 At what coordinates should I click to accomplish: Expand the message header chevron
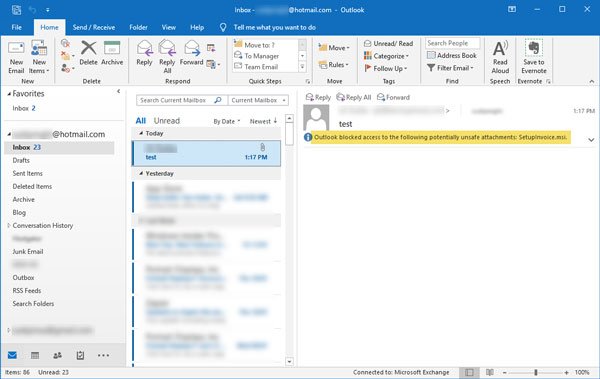point(591,140)
